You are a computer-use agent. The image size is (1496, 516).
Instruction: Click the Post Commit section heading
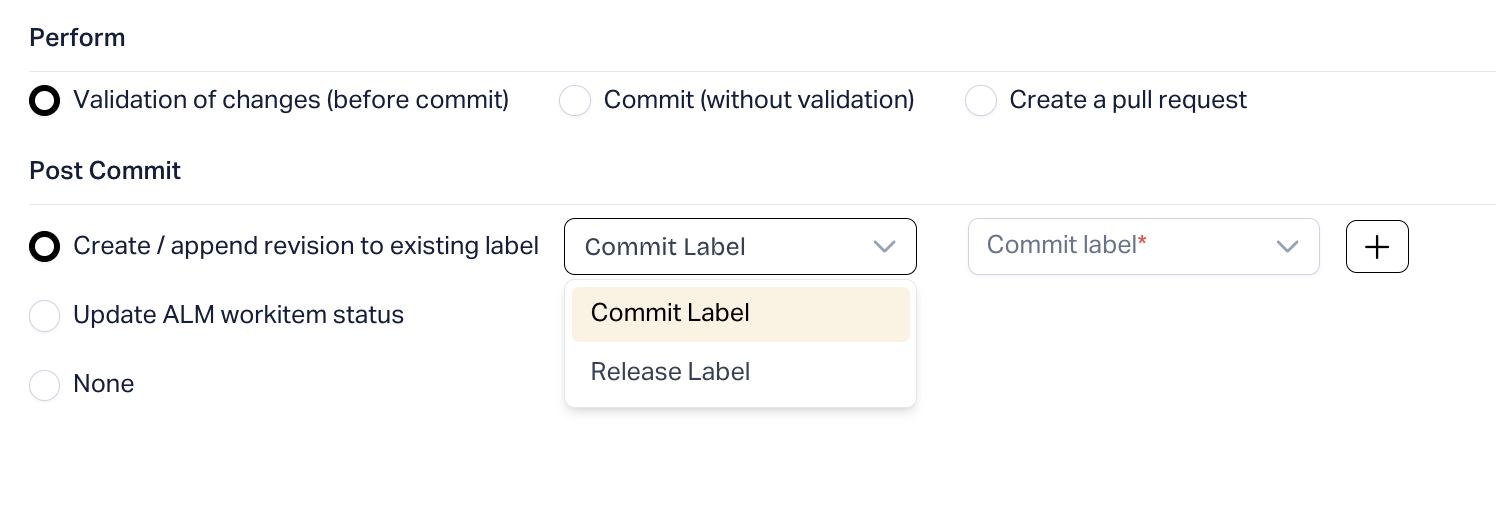pyautogui.click(x=105, y=170)
